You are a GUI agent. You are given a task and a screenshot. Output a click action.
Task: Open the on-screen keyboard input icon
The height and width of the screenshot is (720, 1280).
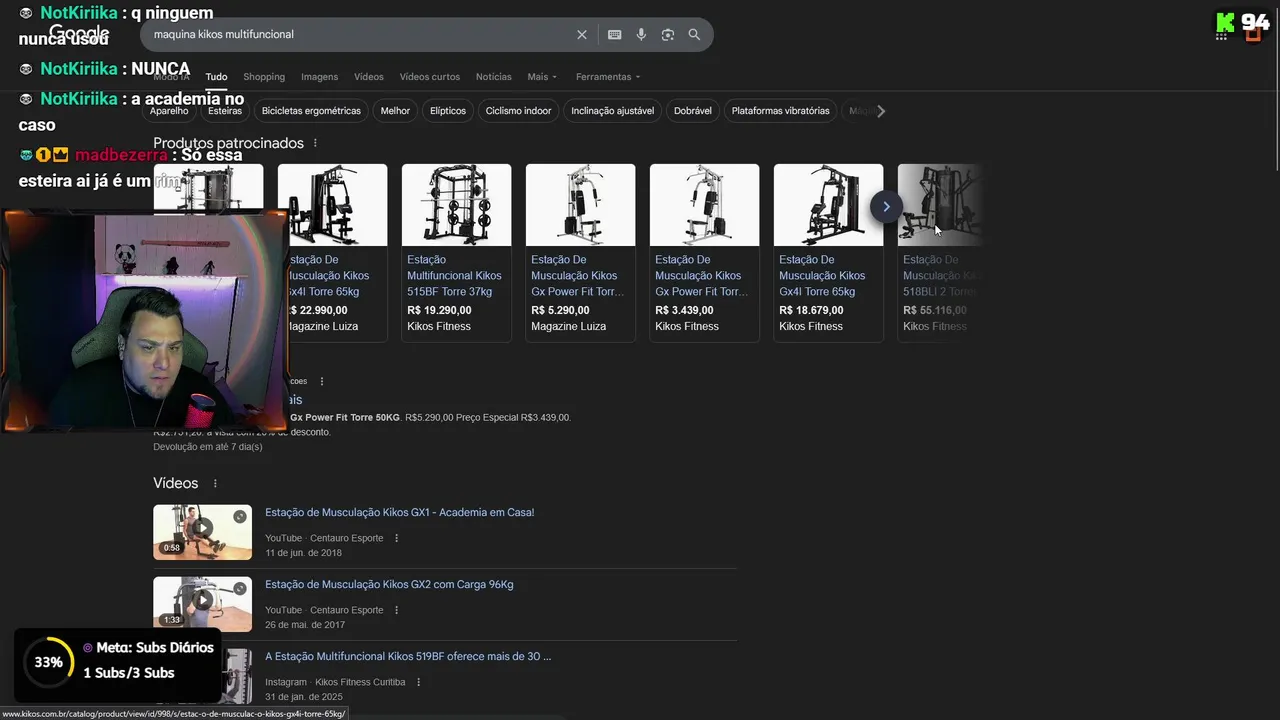pyautogui.click(x=614, y=34)
